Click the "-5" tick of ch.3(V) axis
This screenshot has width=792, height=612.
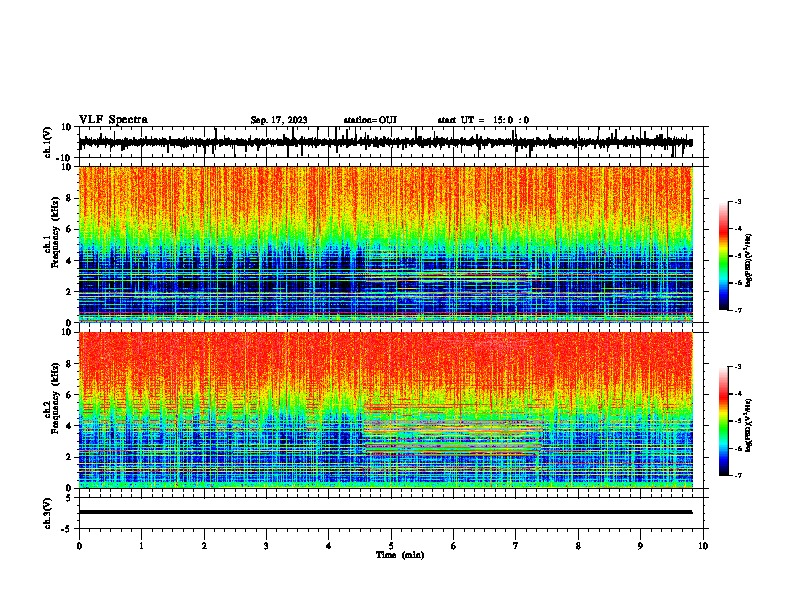pyautogui.click(x=67, y=529)
